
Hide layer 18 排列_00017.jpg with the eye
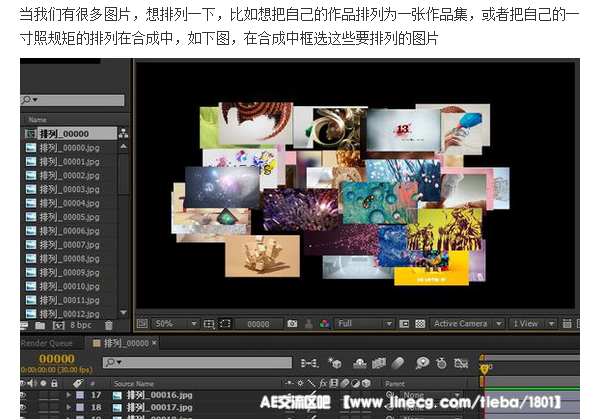(23, 407)
